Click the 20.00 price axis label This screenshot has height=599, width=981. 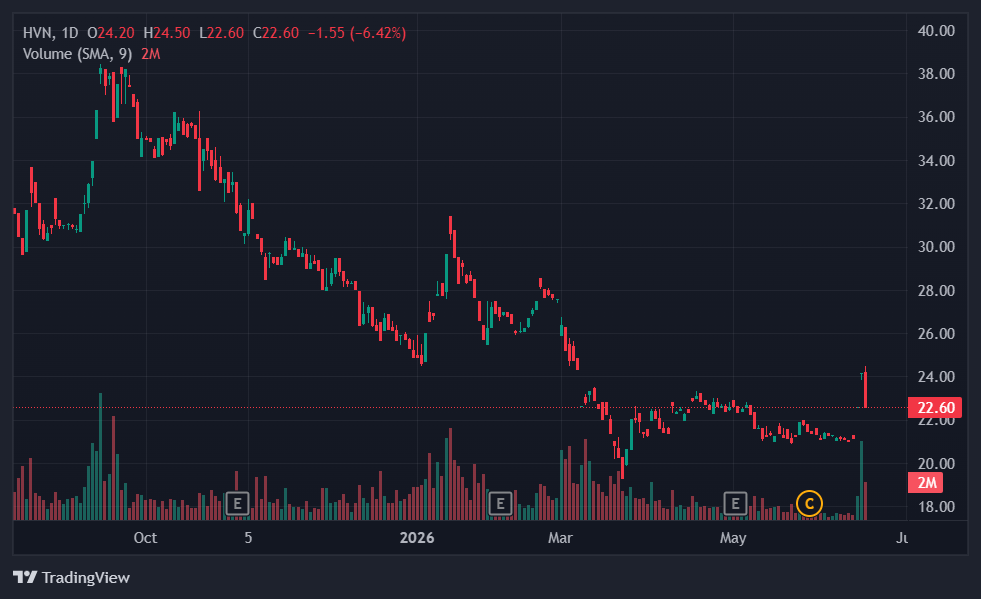pos(936,464)
